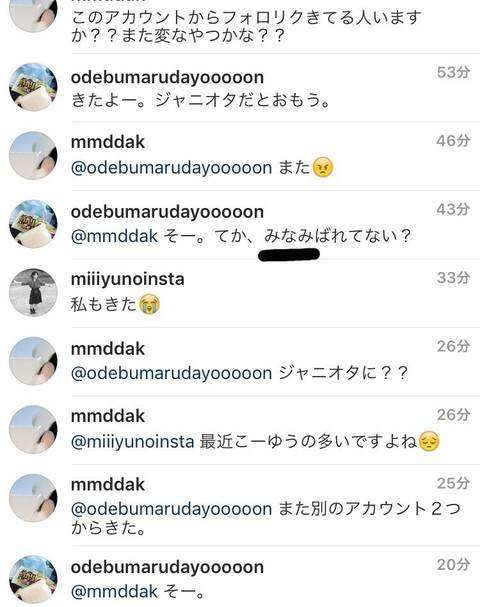This screenshot has height=607, width=480.
Task: Open username odebumarudayoooon on きたよー comment
Action: (x=167, y=77)
